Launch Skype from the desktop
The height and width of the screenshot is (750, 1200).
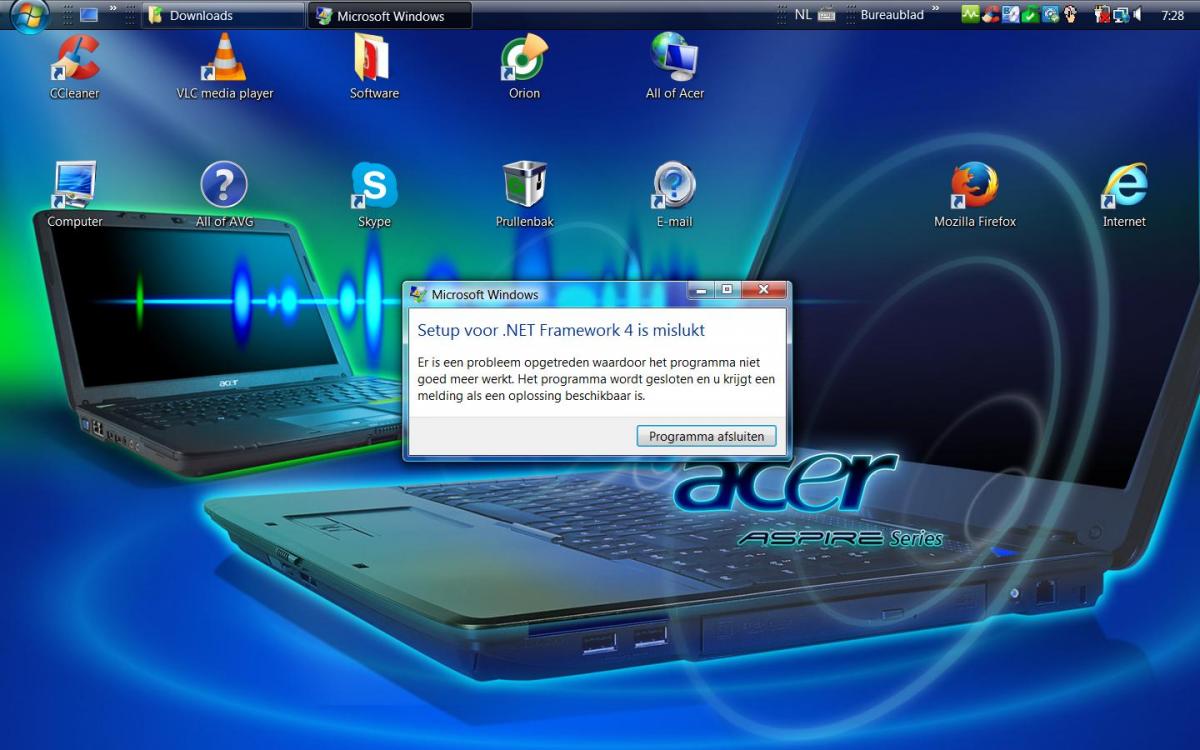coord(374,195)
